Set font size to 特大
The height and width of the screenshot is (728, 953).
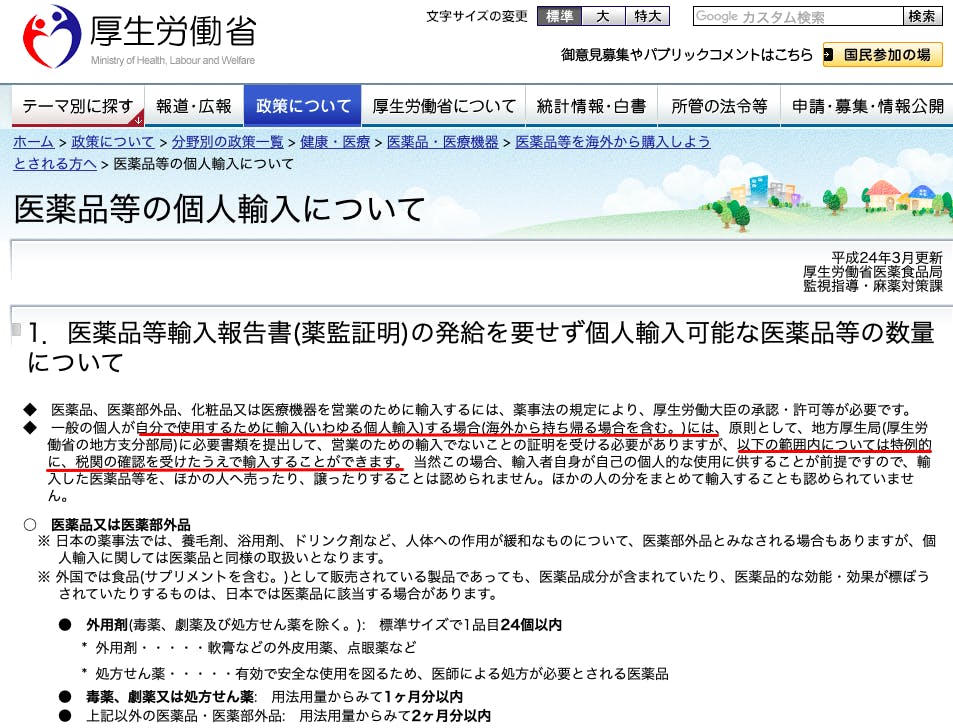click(646, 16)
